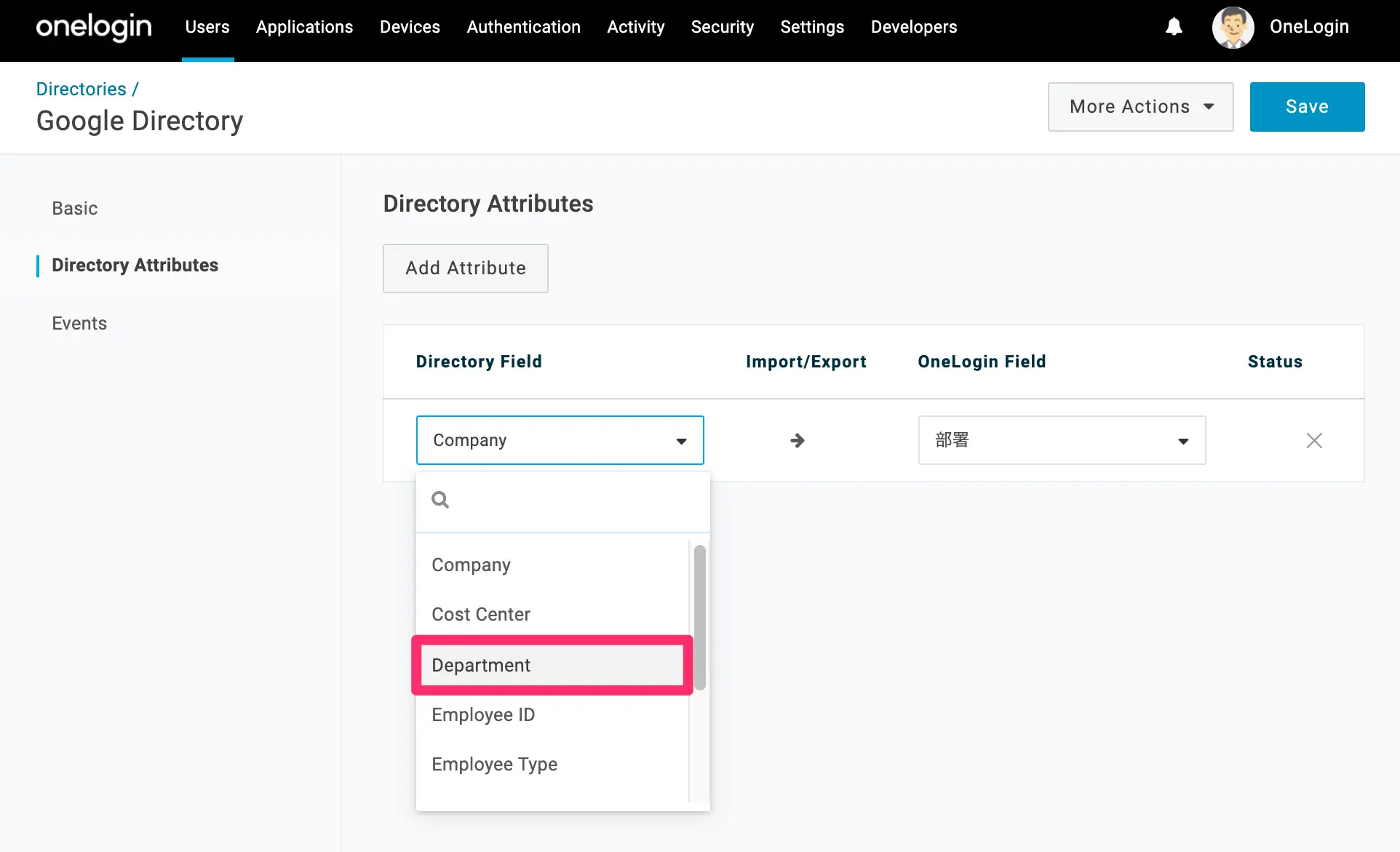Viewport: 1400px width, 852px height.
Task: Go to the Security menu
Action: 722,27
